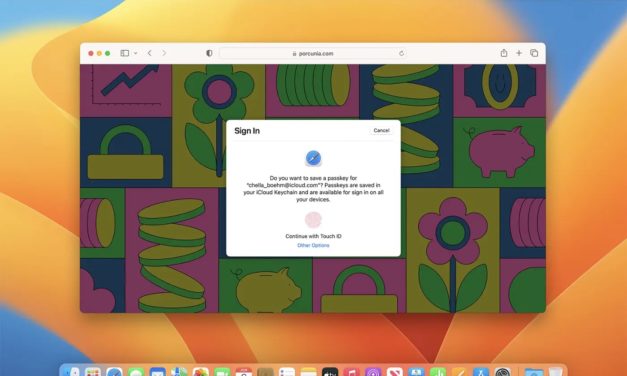Focus the porcunia.com address bar
627x376 pixels.
tap(313, 53)
